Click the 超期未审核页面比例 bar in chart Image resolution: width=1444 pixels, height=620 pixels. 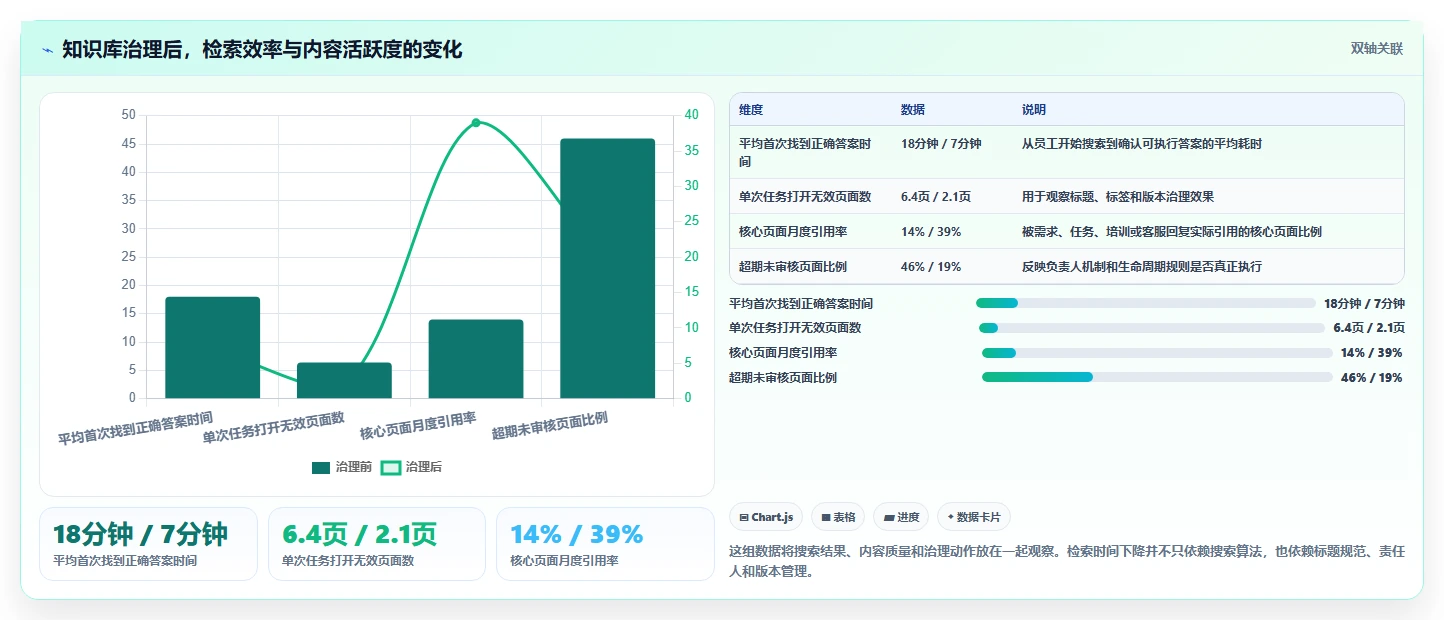(x=607, y=269)
